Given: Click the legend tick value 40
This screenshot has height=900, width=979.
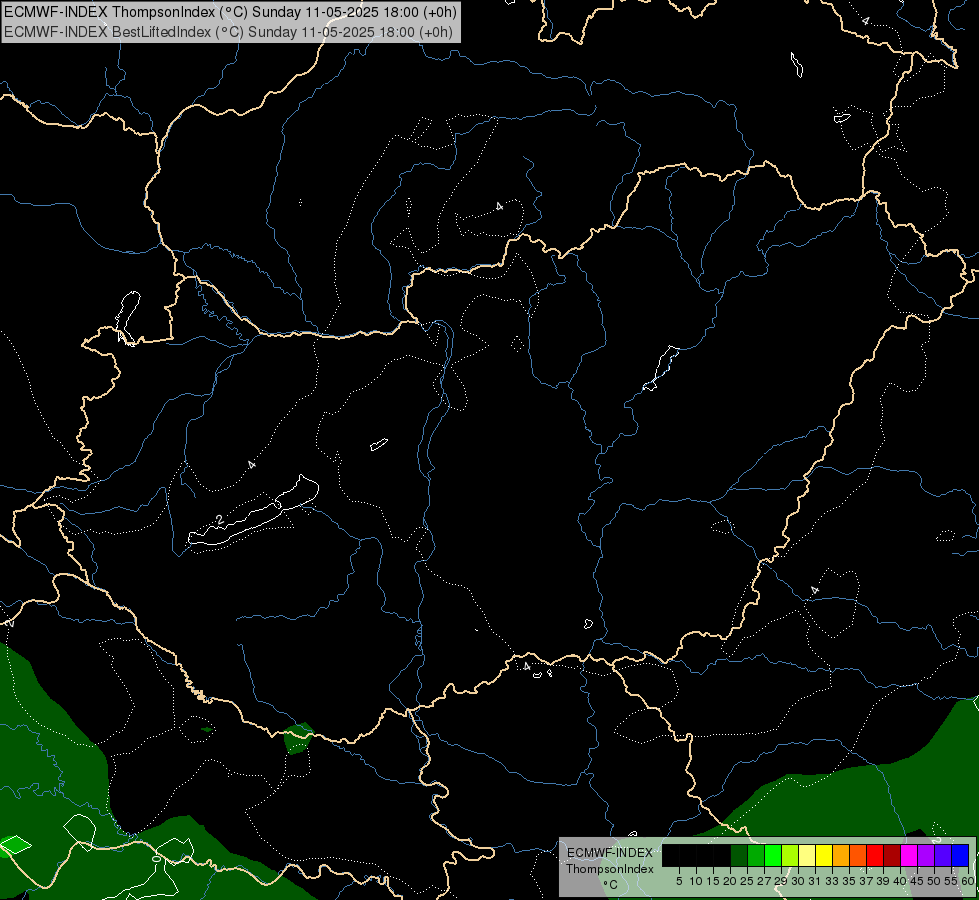Looking at the screenshot, I should click(x=899, y=881).
